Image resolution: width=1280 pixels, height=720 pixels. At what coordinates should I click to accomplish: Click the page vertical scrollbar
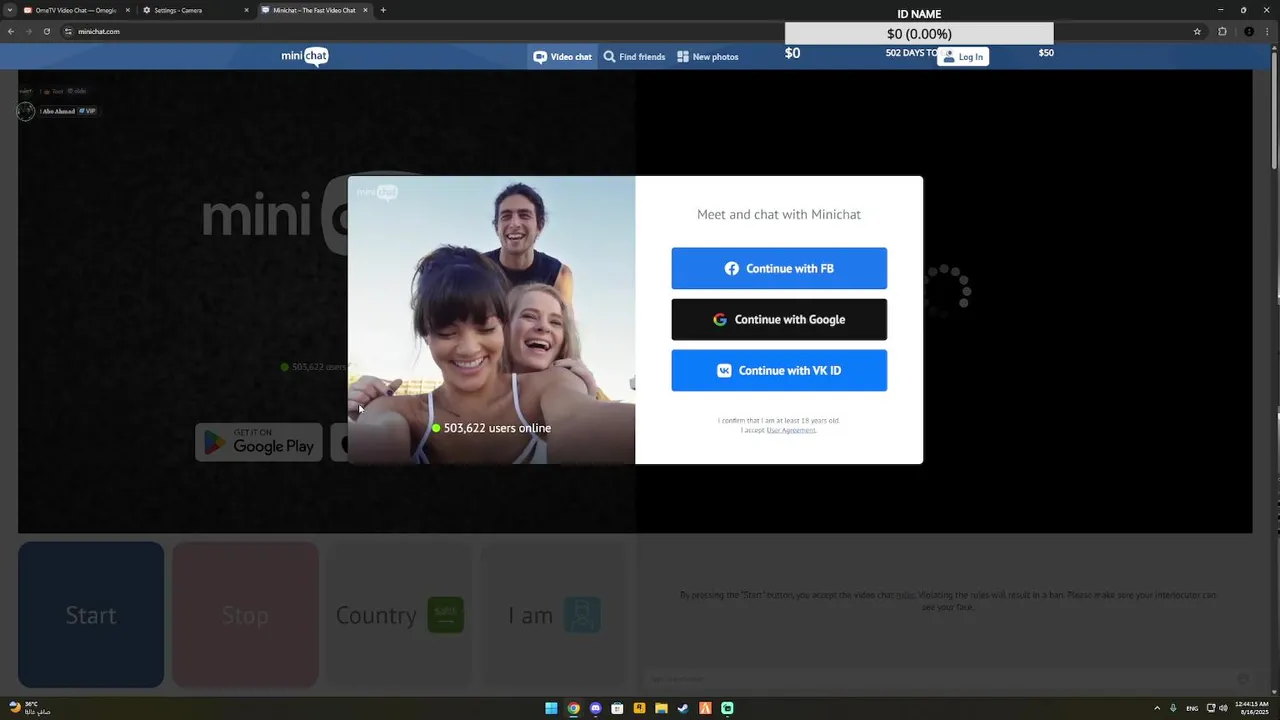(x=1273, y=110)
